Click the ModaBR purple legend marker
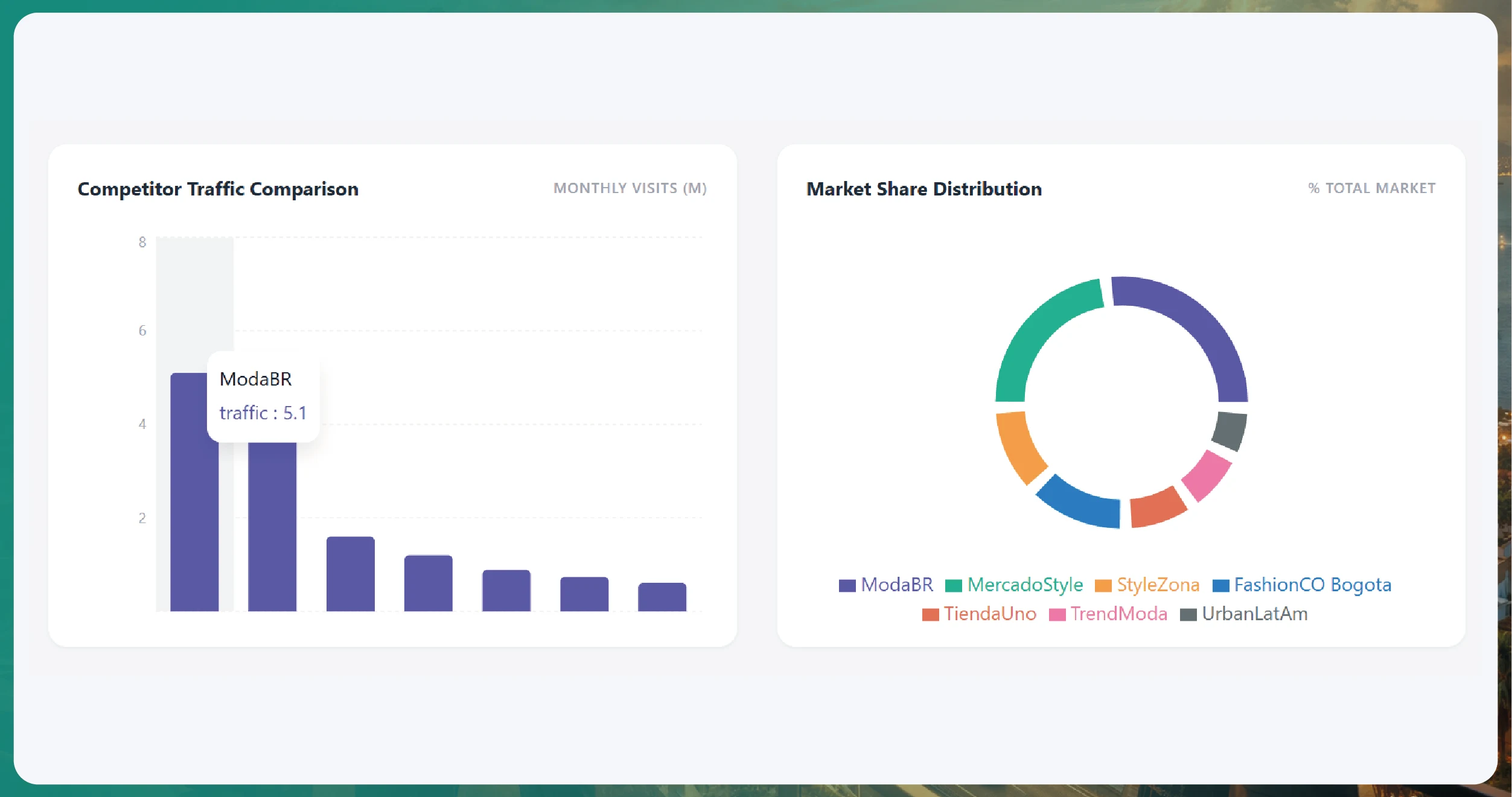The image size is (1512, 797). pyautogui.click(x=847, y=585)
